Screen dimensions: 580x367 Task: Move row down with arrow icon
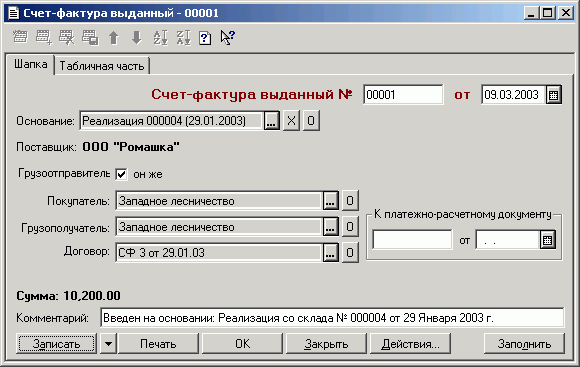136,37
